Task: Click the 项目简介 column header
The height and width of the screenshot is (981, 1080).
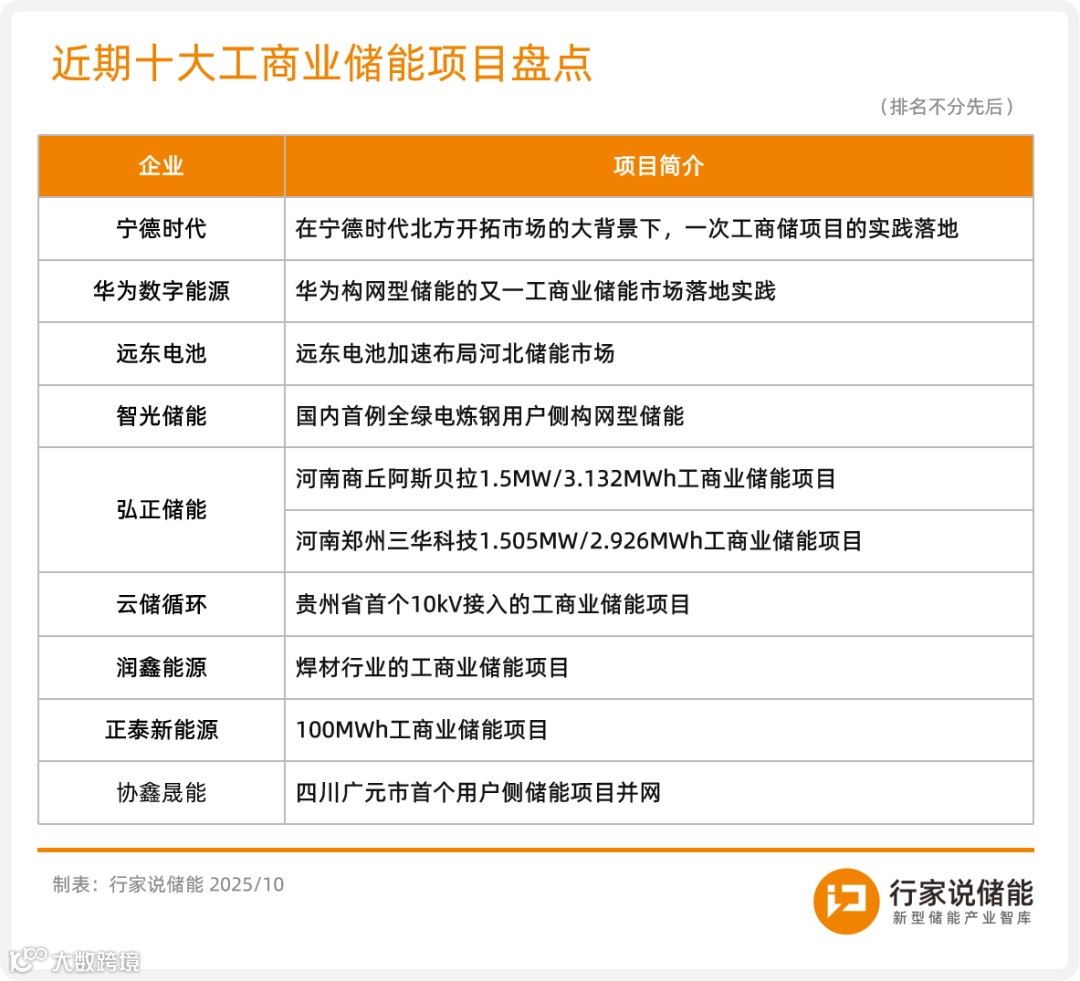Action: pyautogui.click(x=659, y=166)
